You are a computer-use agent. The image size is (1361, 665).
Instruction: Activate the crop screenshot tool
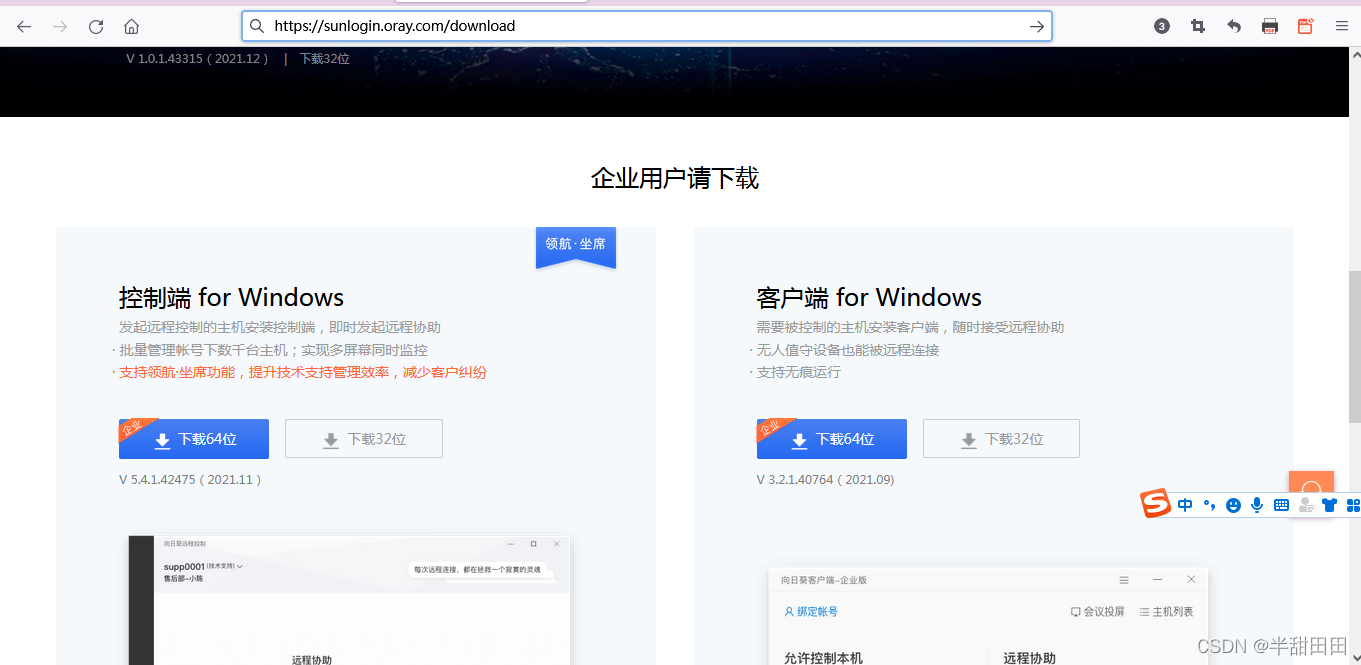click(x=1198, y=27)
